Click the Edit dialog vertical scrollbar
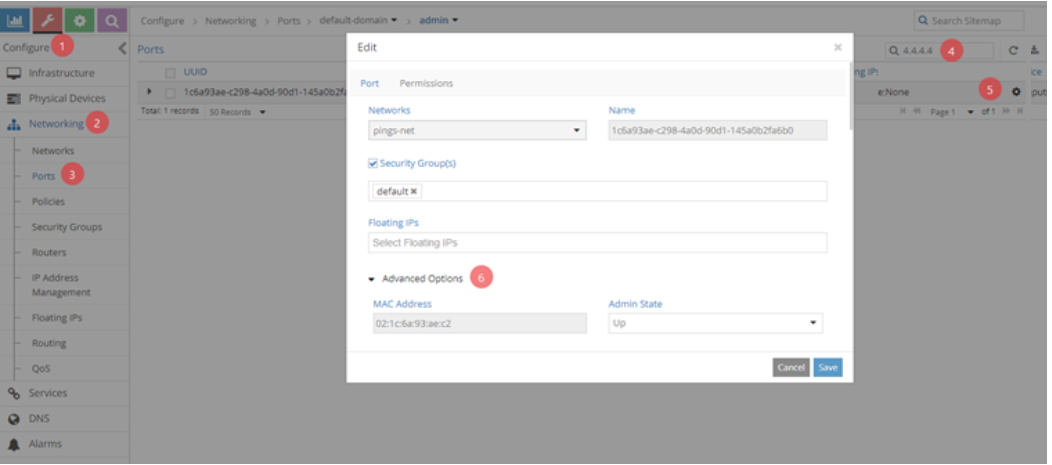This screenshot has height=465, width=1052. point(851,97)
